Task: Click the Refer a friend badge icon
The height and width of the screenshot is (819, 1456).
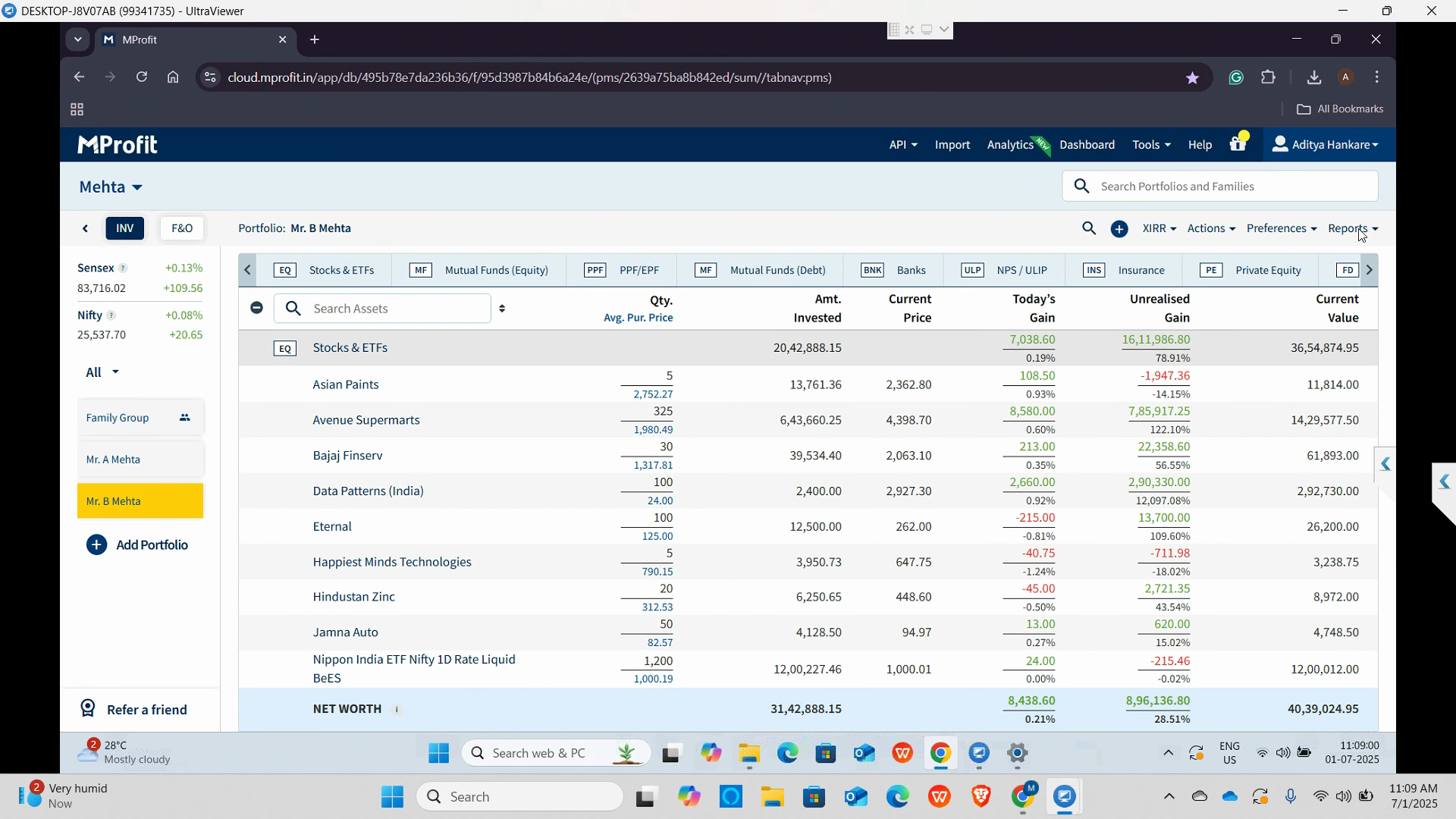Action: tap(88, 708)
